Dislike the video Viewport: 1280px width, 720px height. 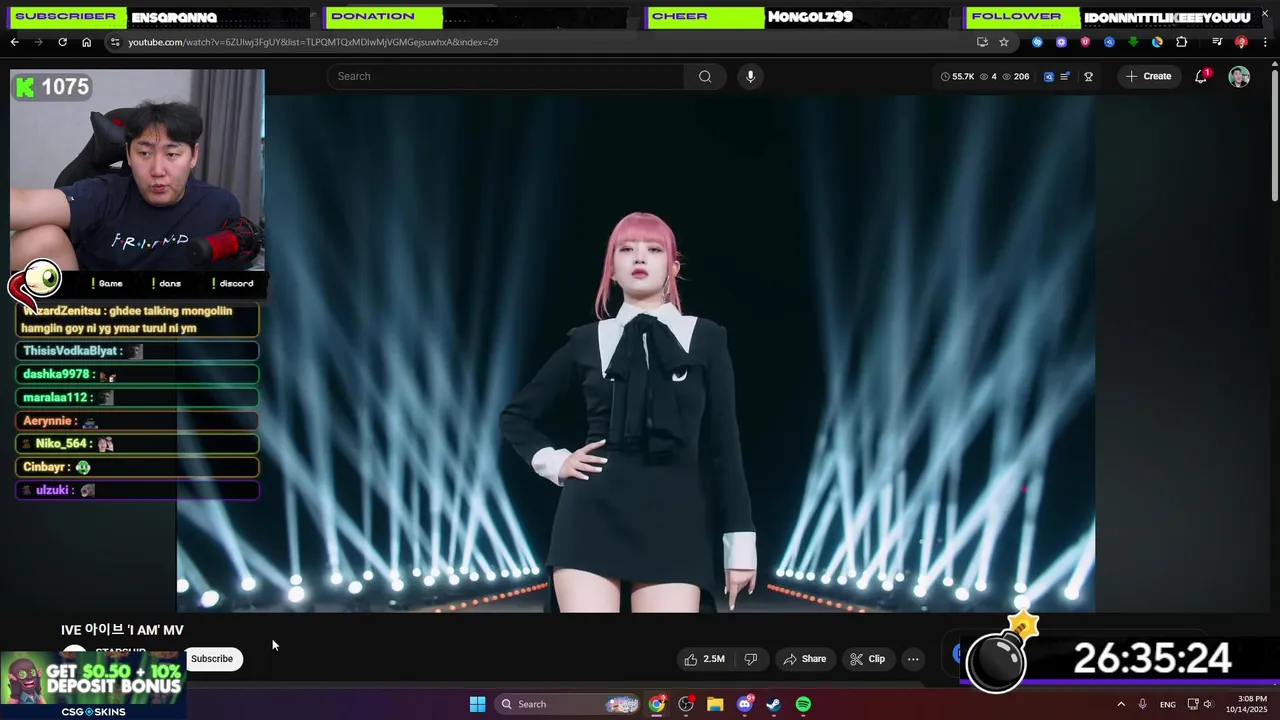[750, 659]
